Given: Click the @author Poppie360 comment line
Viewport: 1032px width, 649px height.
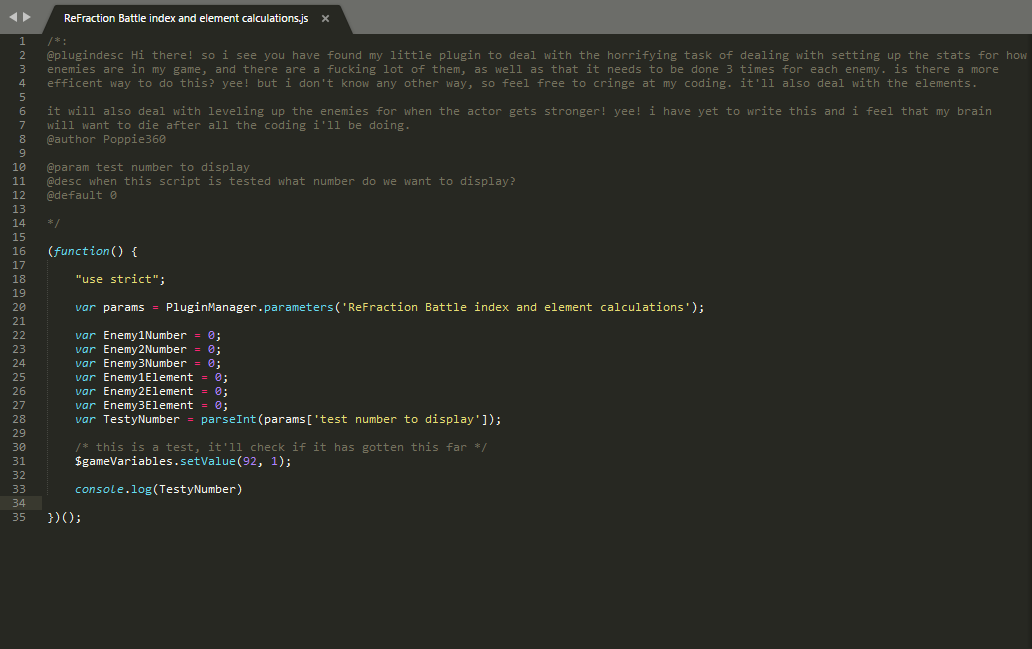Looking at the screenshot, I should 106,139.
